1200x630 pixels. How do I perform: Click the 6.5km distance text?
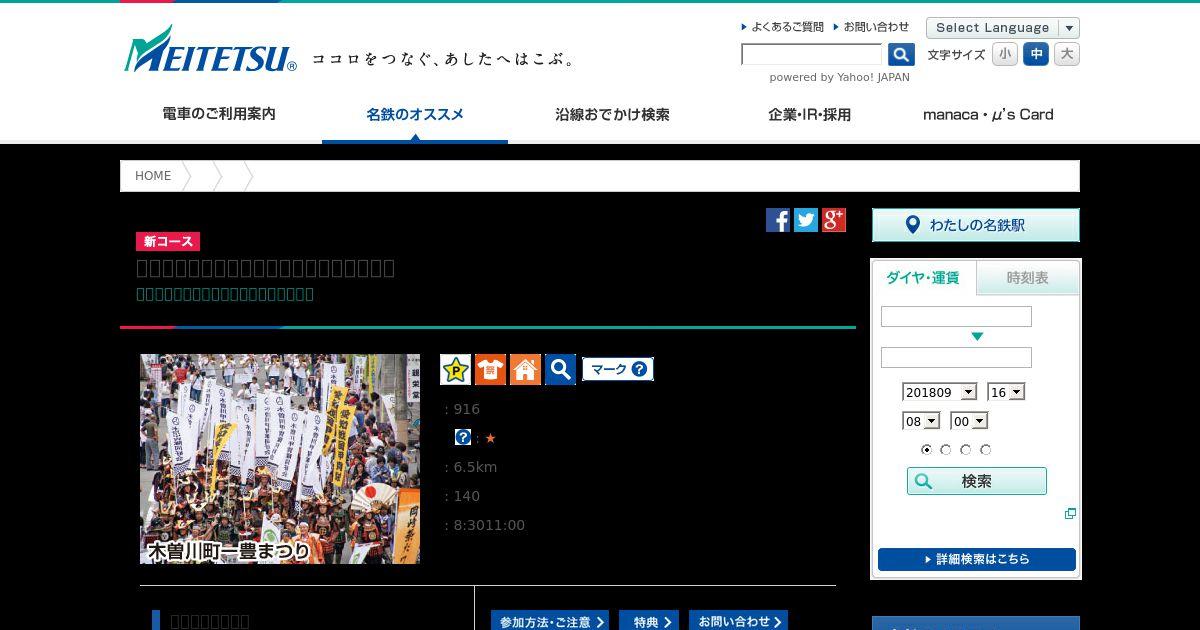click(475, 467)
